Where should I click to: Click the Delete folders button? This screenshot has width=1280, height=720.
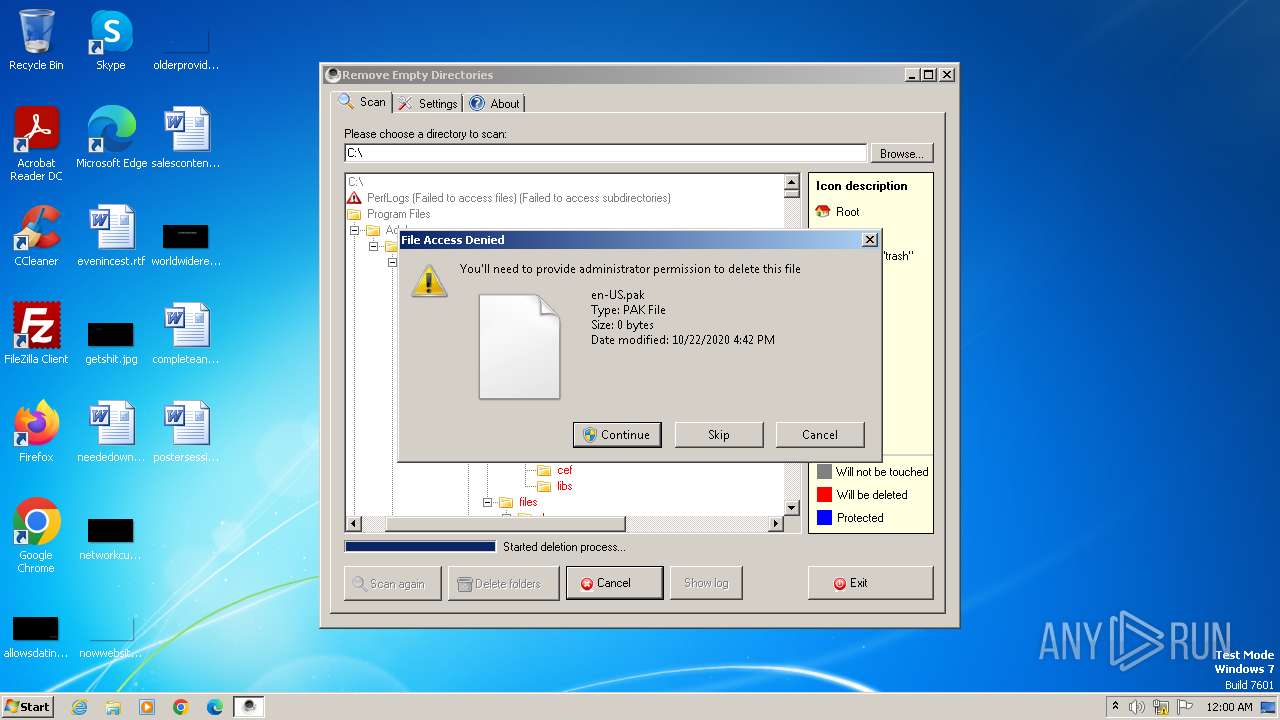(504, 583)
